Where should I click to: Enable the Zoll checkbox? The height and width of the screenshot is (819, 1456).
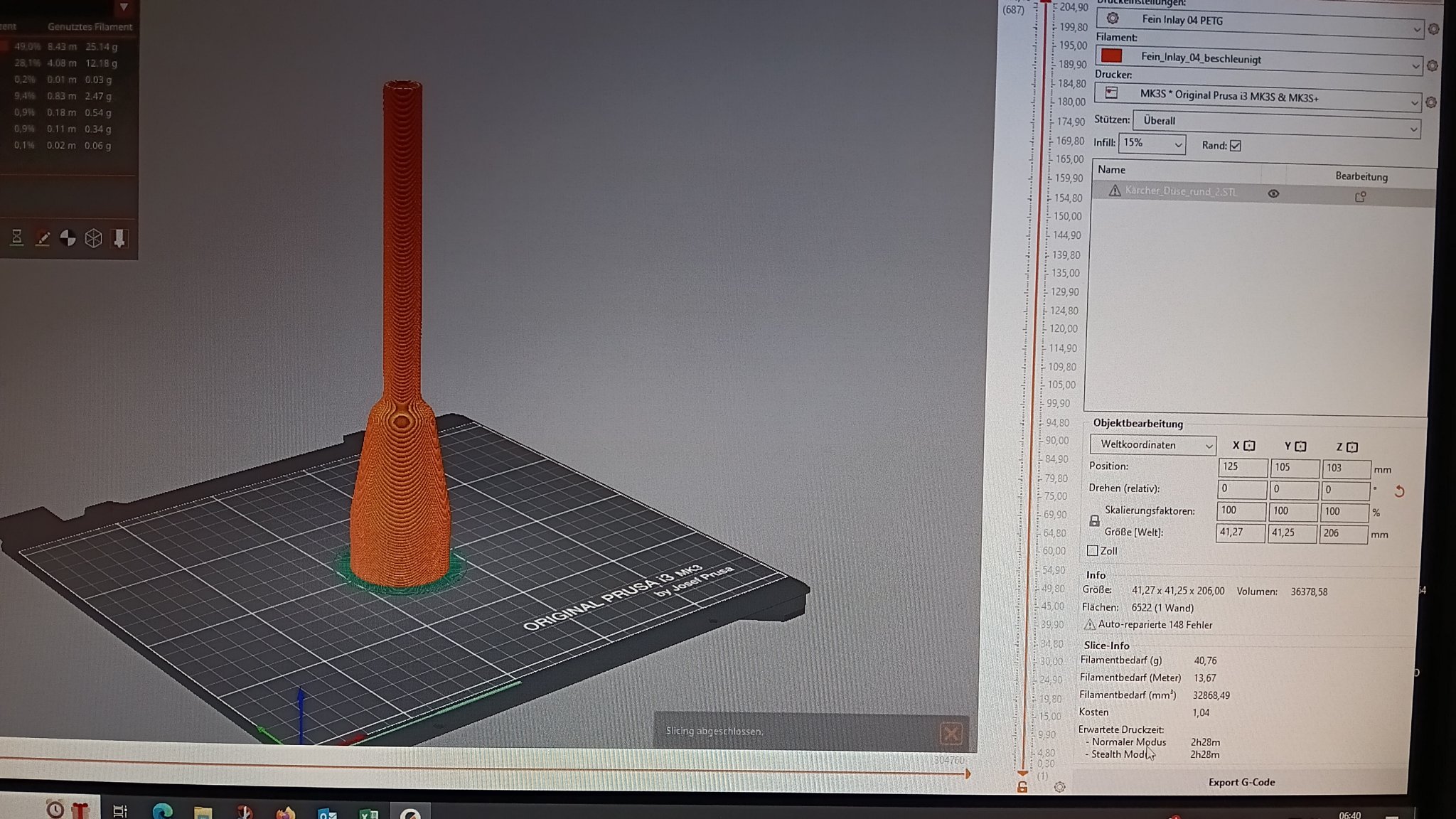[1093, 551]
